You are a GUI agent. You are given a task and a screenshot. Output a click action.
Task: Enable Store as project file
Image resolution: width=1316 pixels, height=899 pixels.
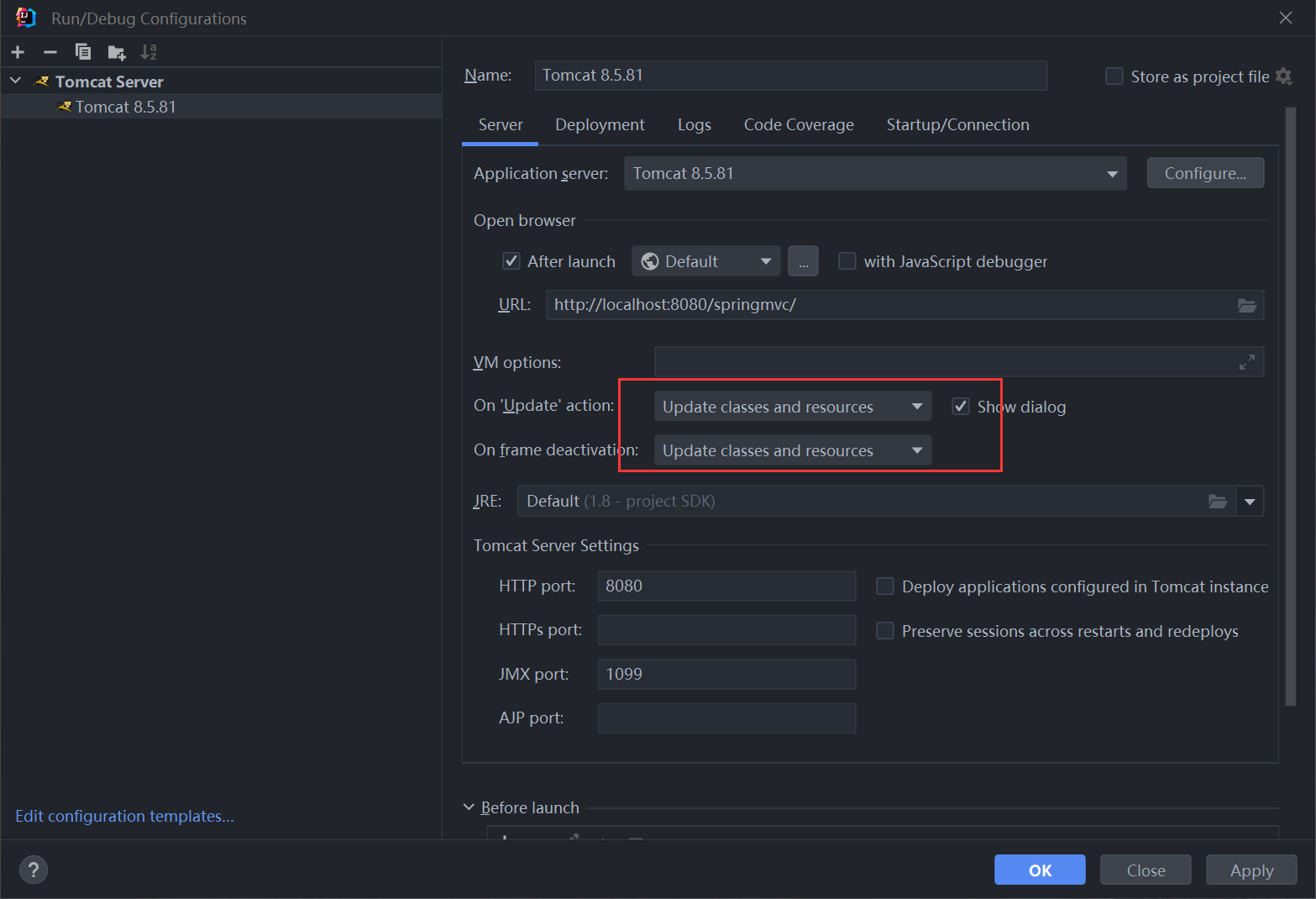(1114, 76)
